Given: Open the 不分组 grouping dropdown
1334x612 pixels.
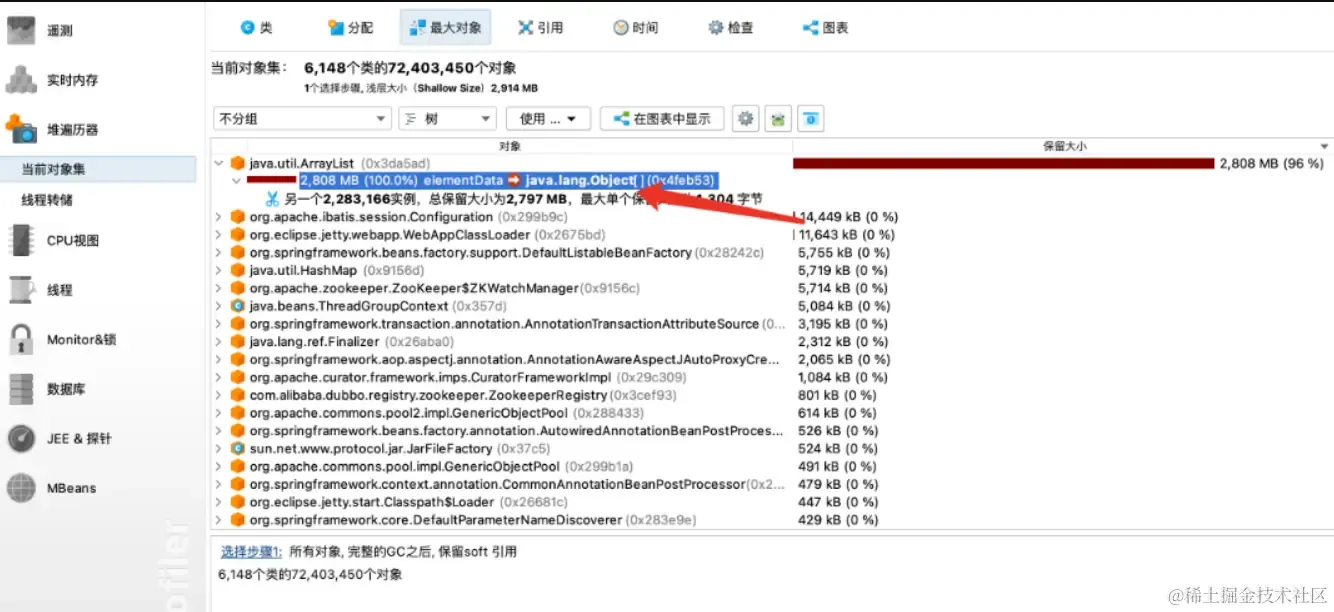Looking at the screenshot, I should (302, 119).
